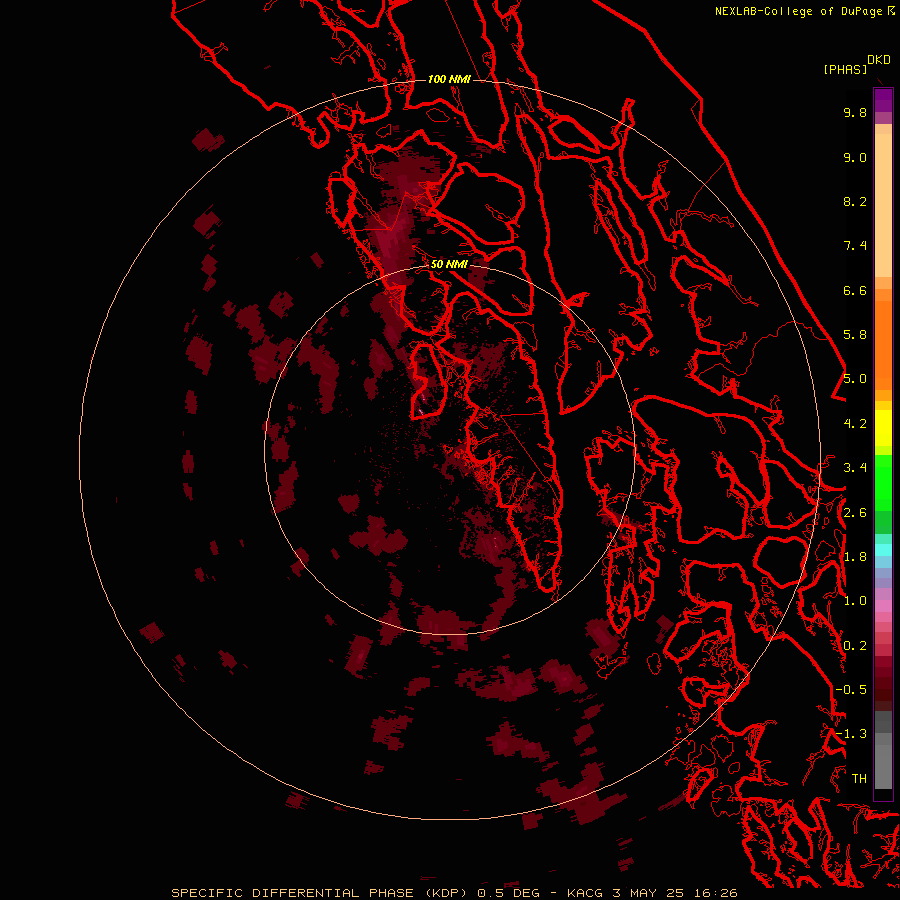Click the 100 NMI range ring label
This screenshot has width=900, height=900.
click(449, 79)
